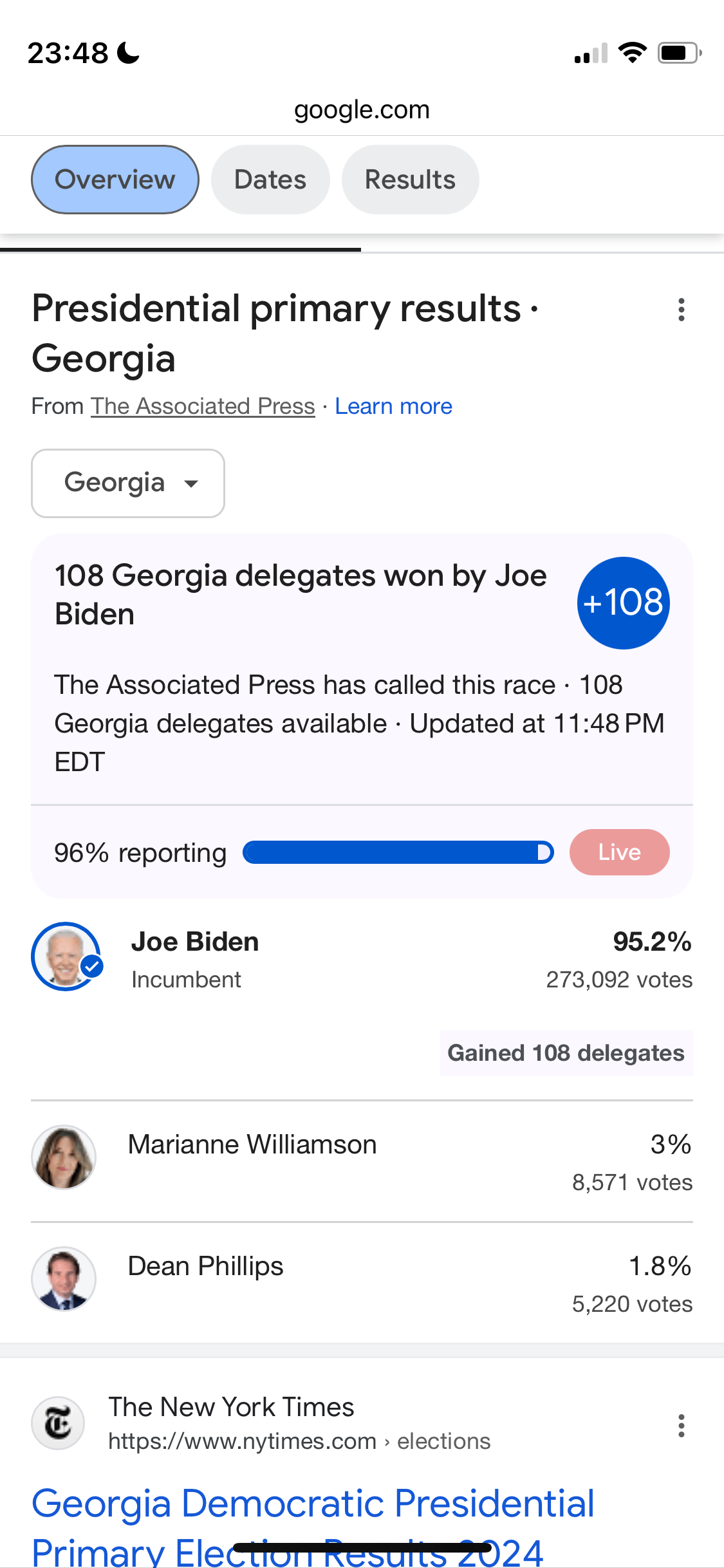
Task: Tap Marianne Williamson's profile photo
Action: [x=64, y=1157]
